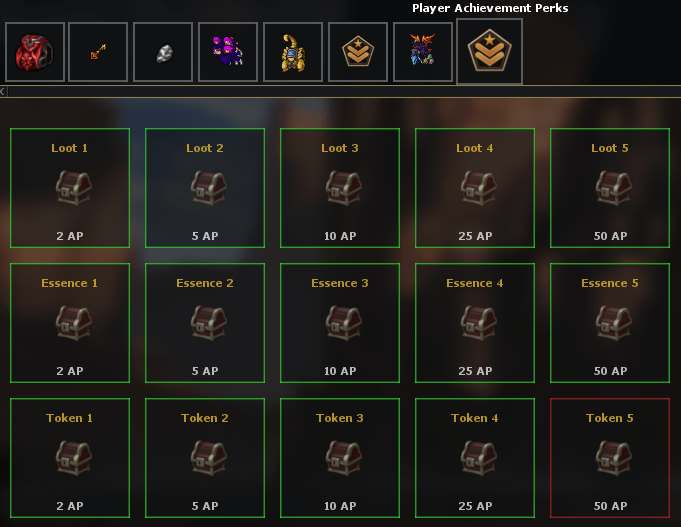Select the golden wand icon tab
This screenshot has height=527, width=681.
point(98,52)
